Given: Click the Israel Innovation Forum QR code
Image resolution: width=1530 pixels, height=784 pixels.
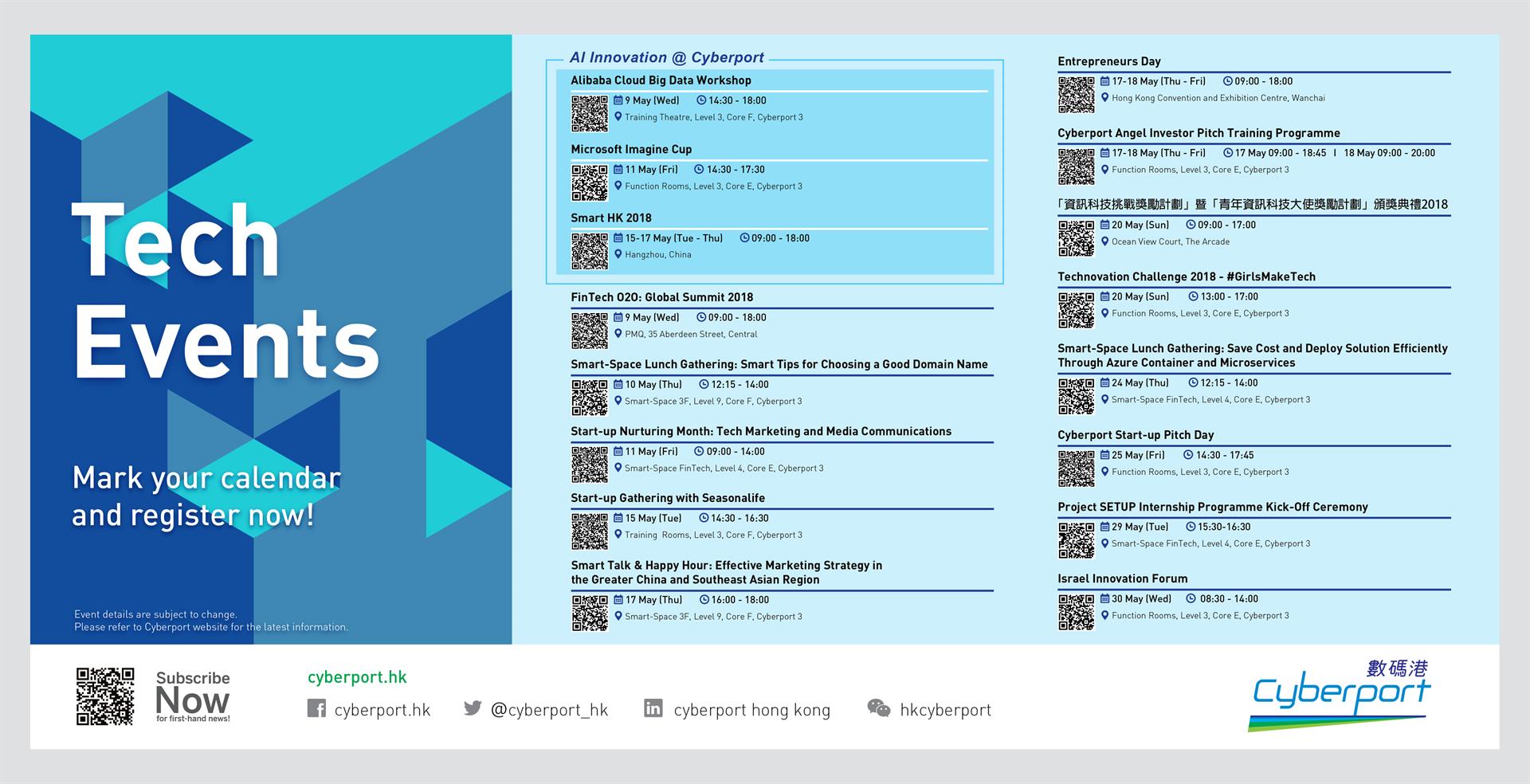Looking at the screenshot, I should point(1077,612).
